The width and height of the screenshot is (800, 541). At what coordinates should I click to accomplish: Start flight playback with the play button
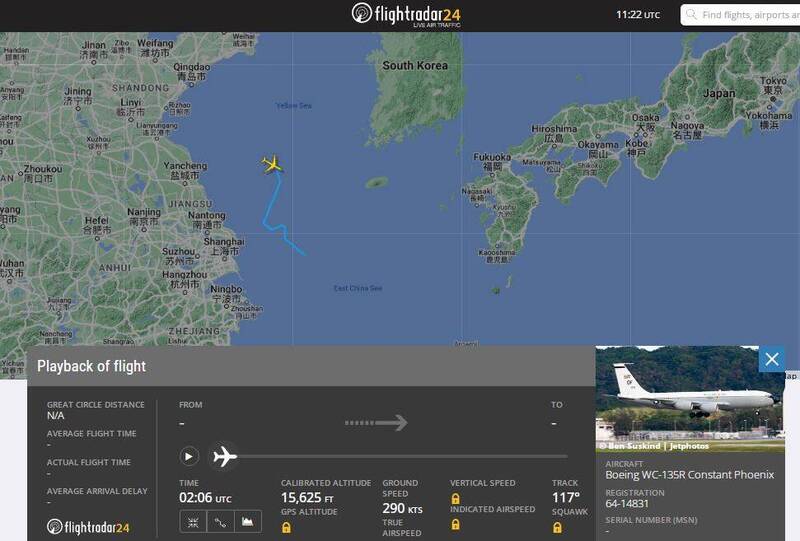(188, 456)
